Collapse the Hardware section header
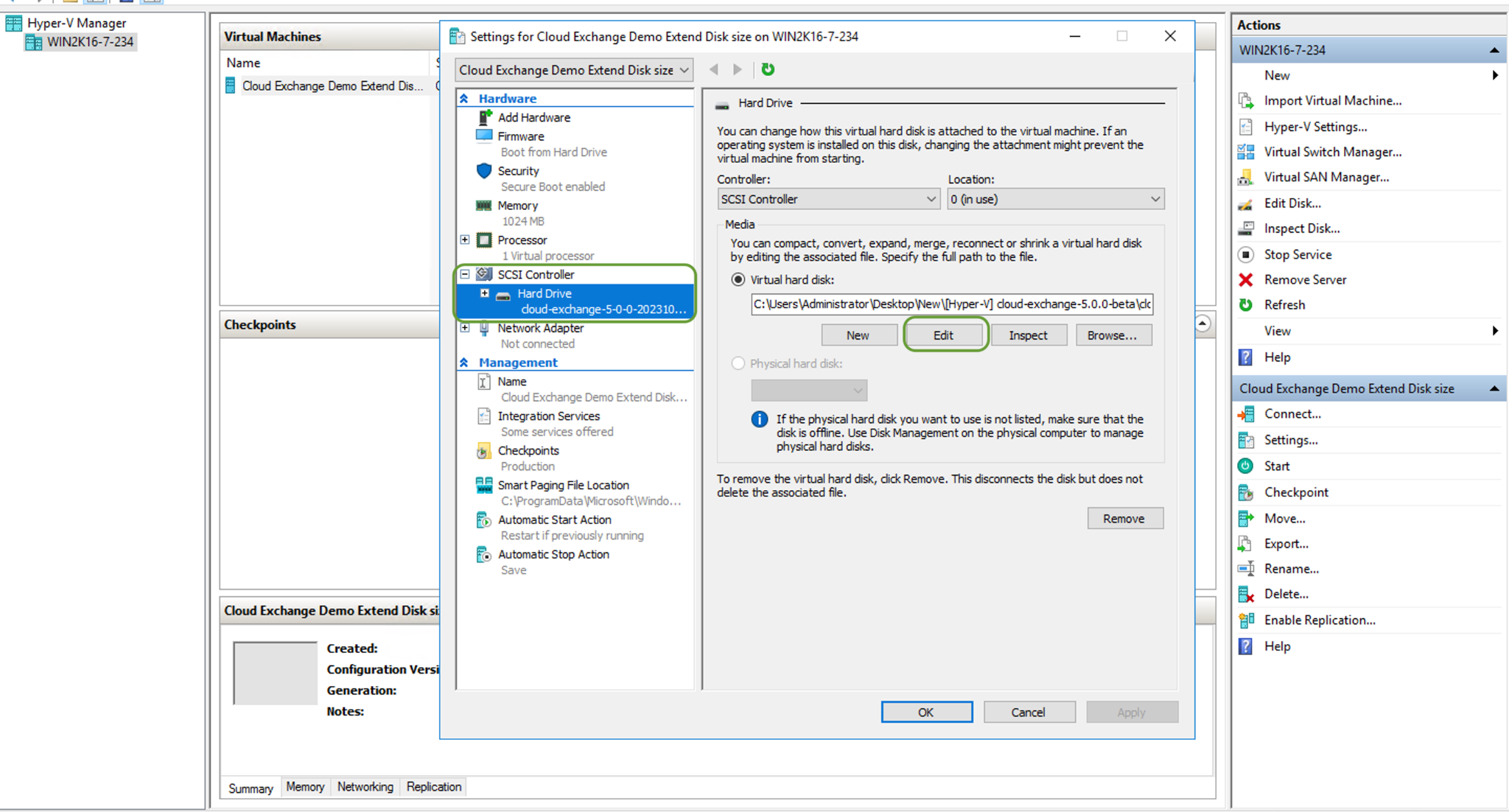This screenshot has height=812, width=1509. click(464, 98)
